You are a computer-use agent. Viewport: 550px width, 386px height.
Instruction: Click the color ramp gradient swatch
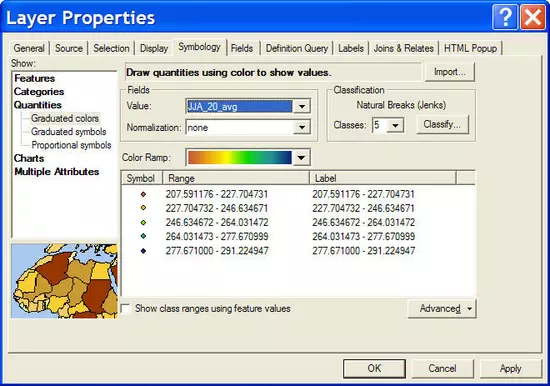240,158
